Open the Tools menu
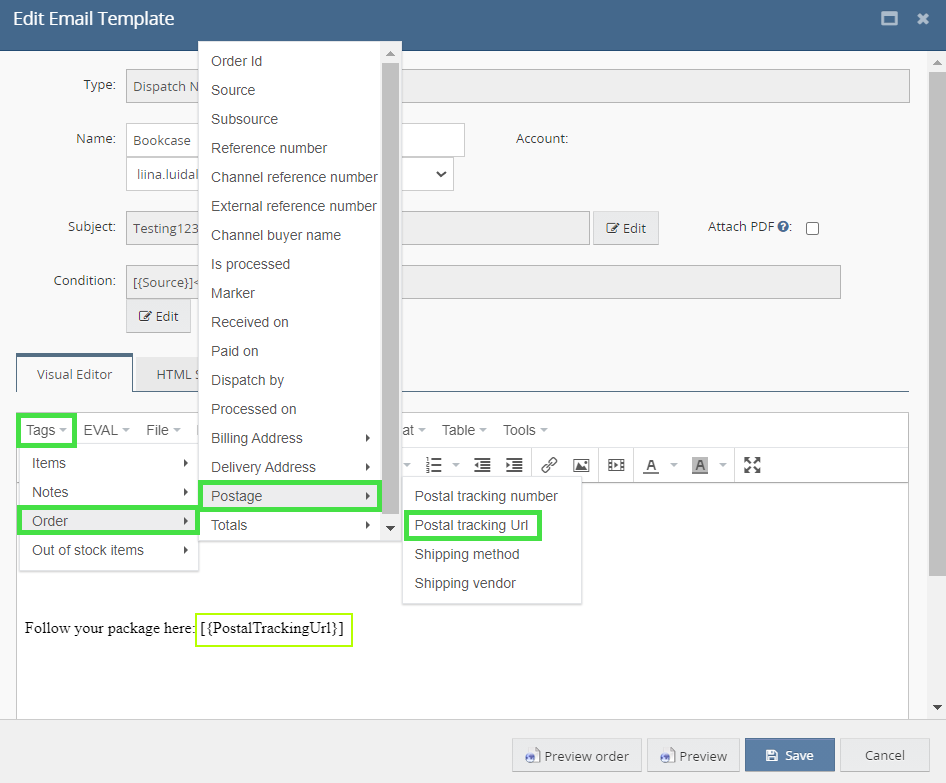The width and height of the screenshot is (946, 783). (525, 430)
